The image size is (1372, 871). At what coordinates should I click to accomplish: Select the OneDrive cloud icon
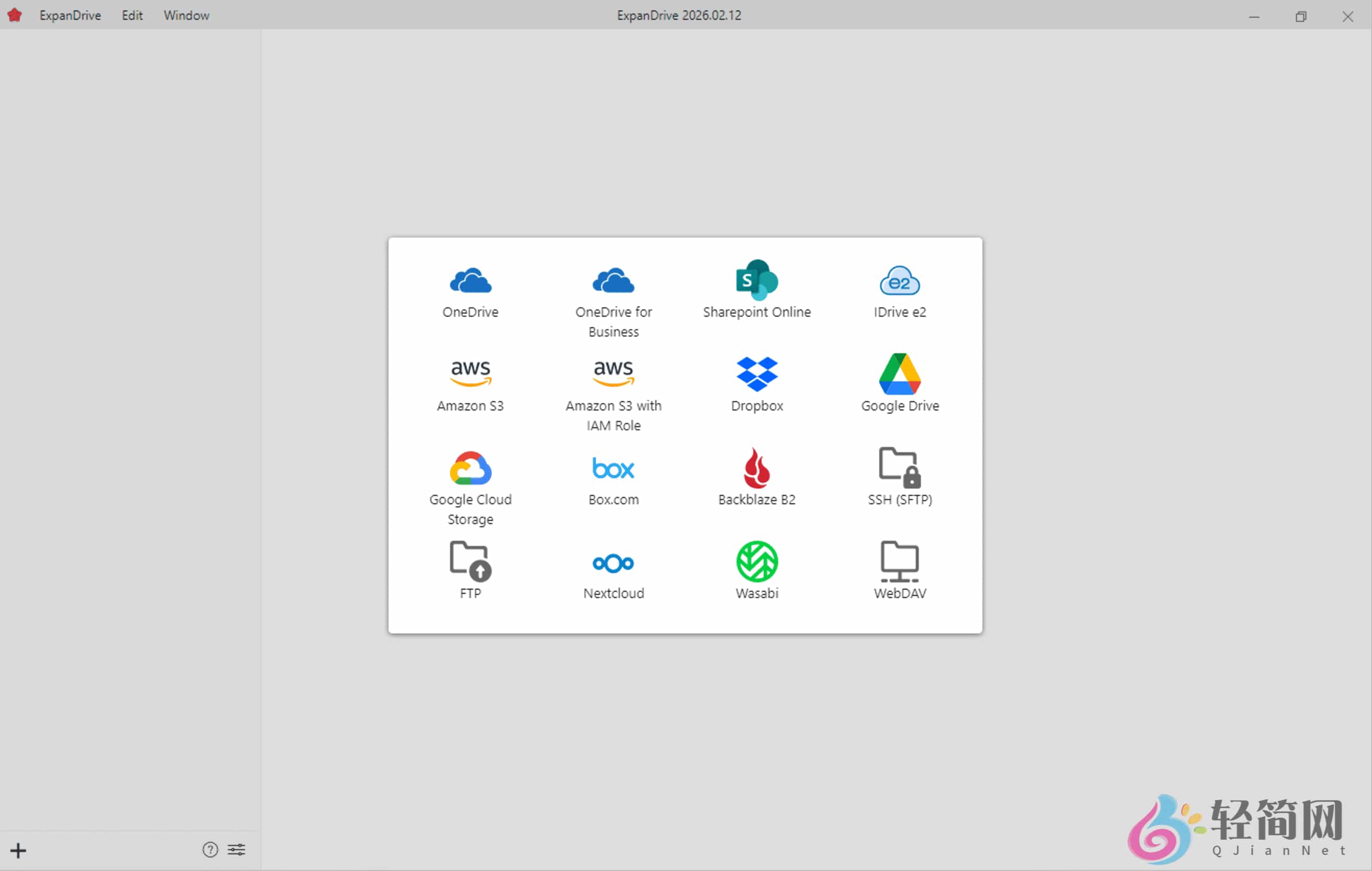pos(470,280)
